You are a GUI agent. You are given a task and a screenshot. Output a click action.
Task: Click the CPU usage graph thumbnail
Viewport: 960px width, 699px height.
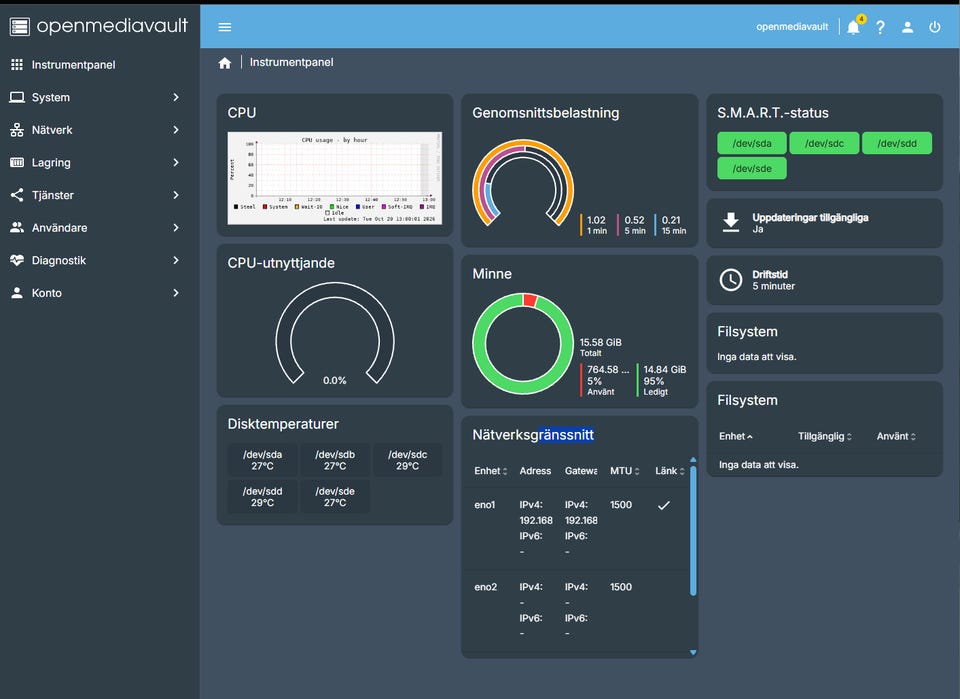click(x=335, y=178)
